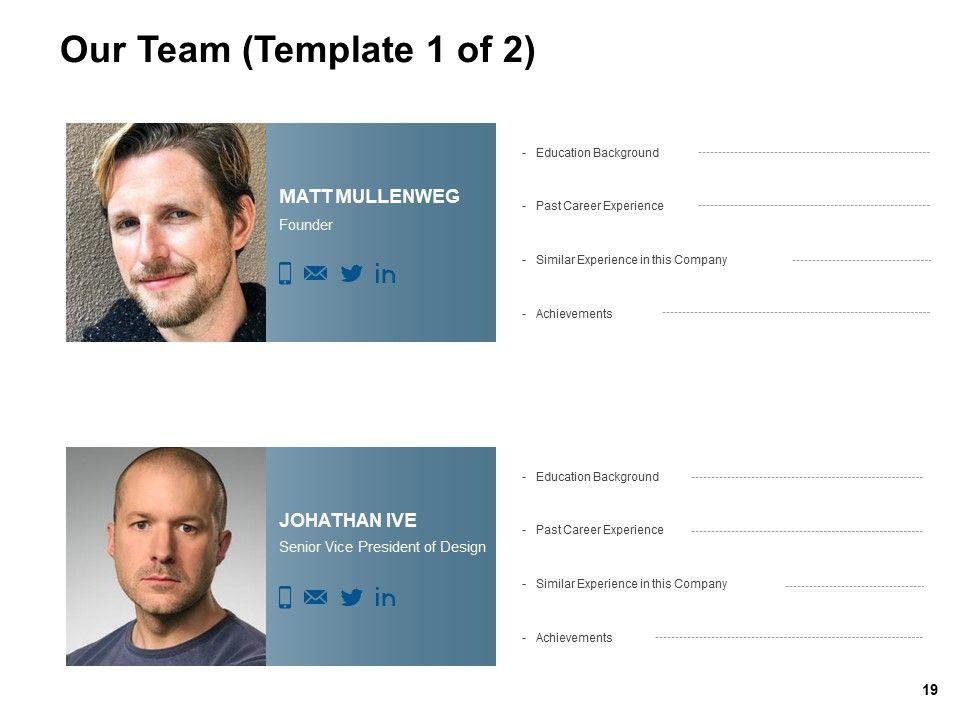Click the bottom 'Education Background' bullet
This screenshot has width=960, height=720.
pyautogui.click(x=597, y=477)
